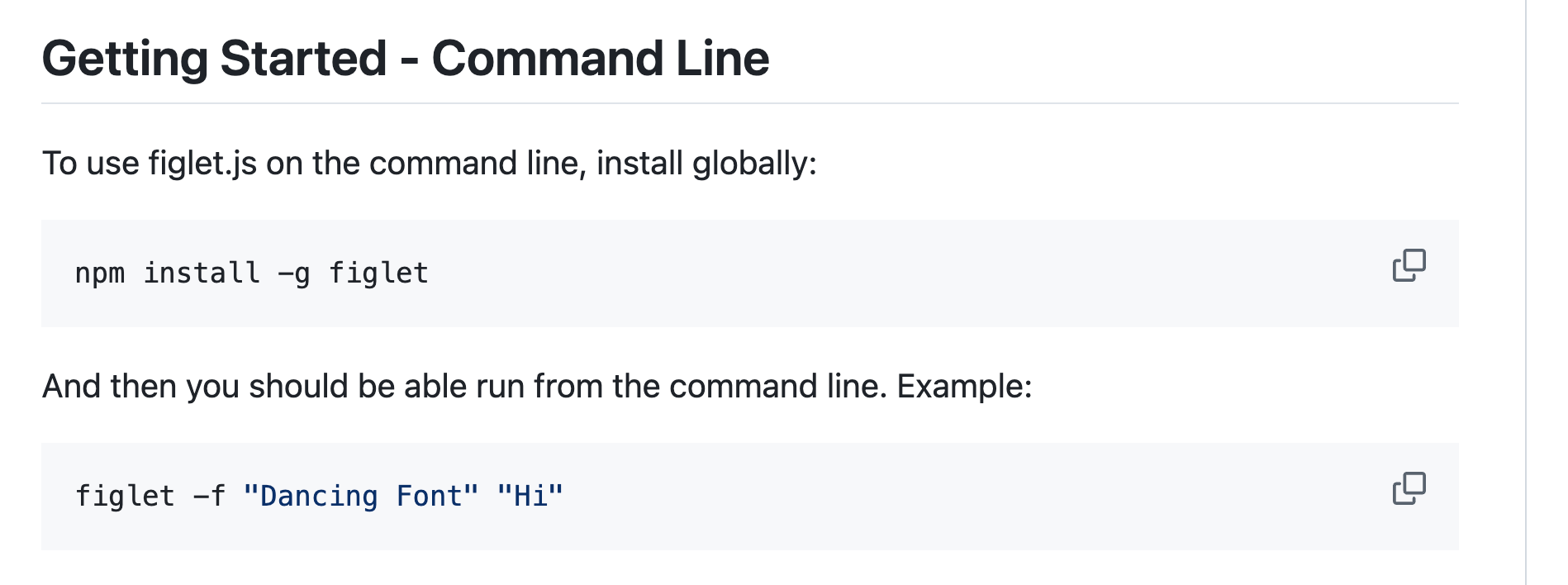Select the 'Dancing Font' string in the example

(x=359, y=496)
